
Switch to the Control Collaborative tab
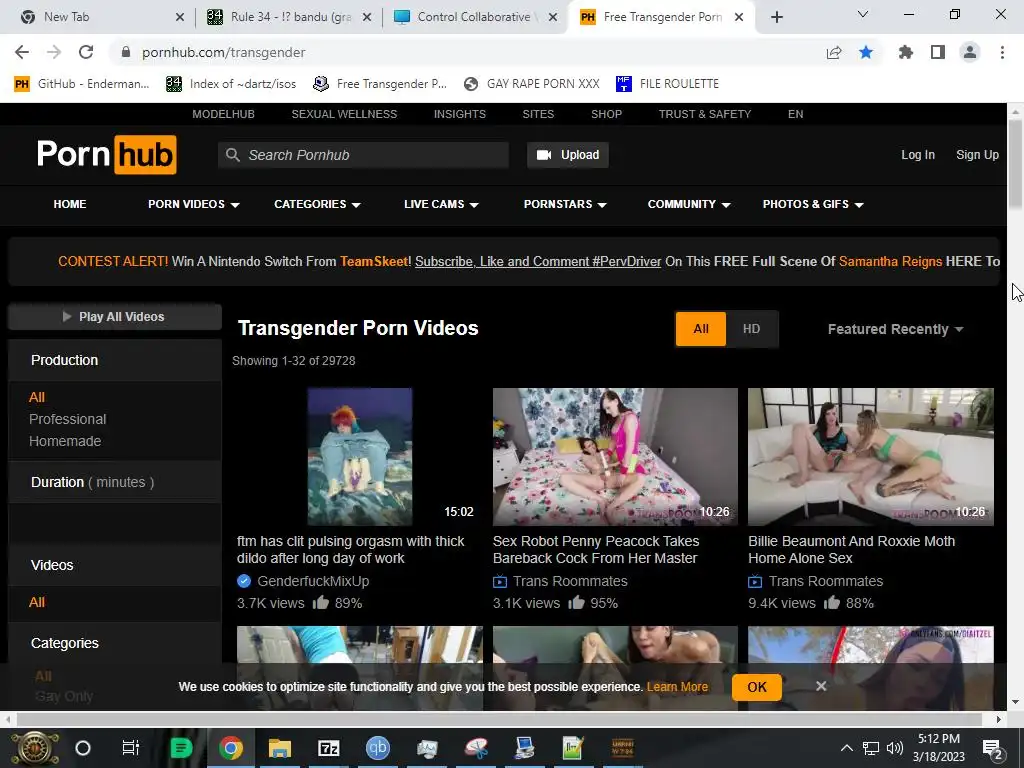(x=473, y=17)
